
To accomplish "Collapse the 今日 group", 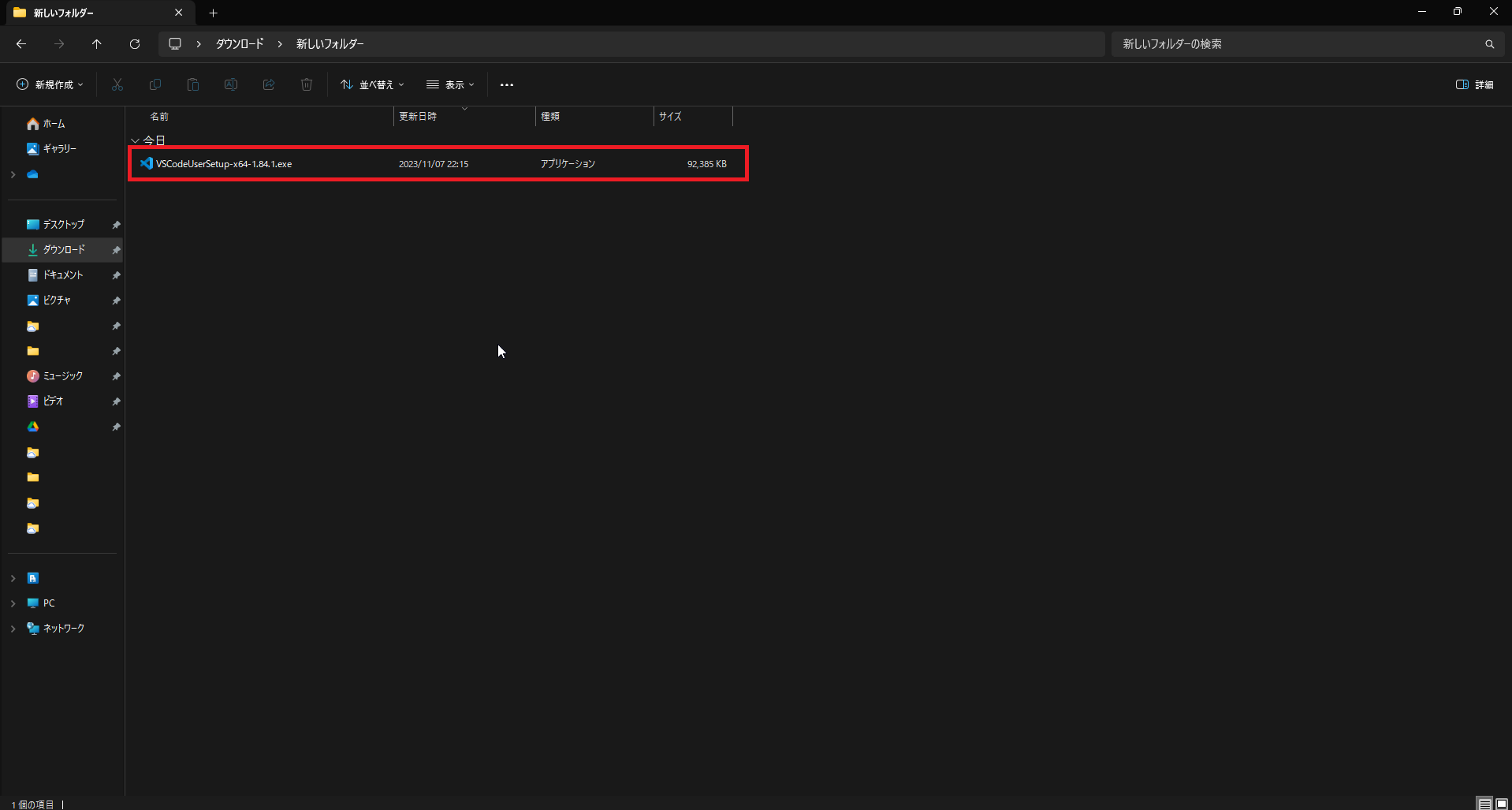I will pos(135,140).
